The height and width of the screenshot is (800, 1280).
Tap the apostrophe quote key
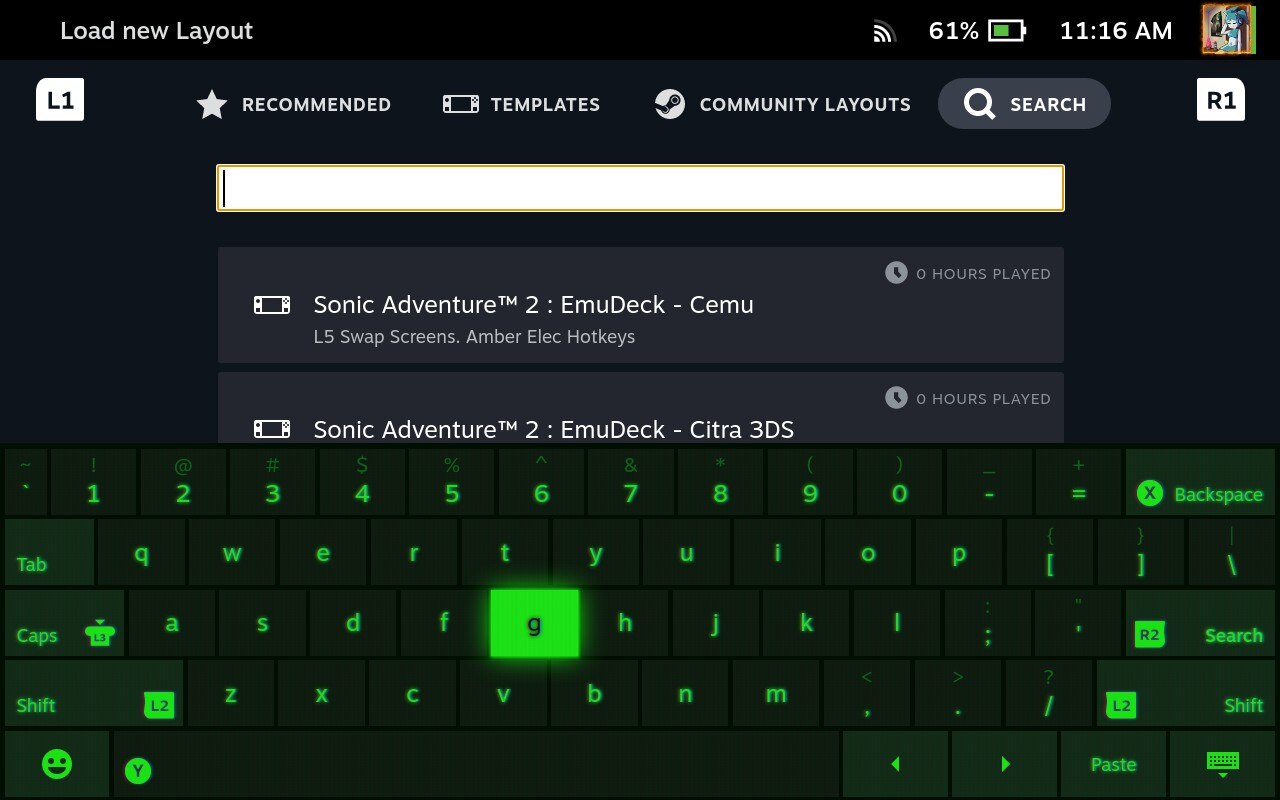1079,623
